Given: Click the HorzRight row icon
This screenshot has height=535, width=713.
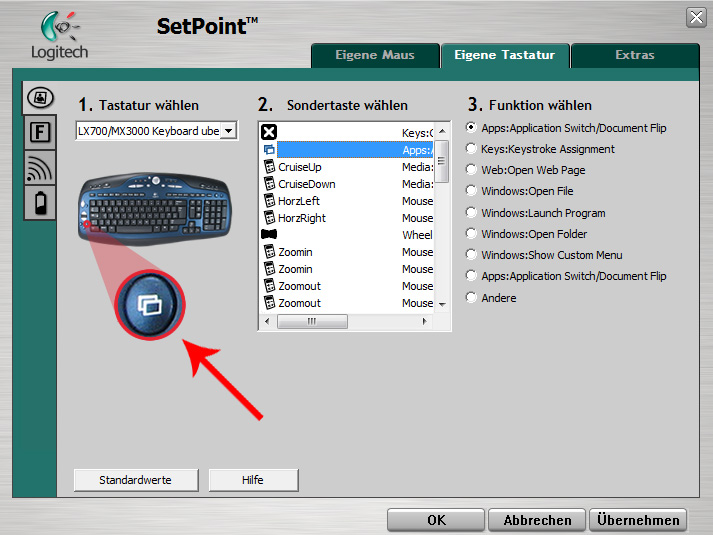Looking at the screenshot, I should click(x=269, y=218).
